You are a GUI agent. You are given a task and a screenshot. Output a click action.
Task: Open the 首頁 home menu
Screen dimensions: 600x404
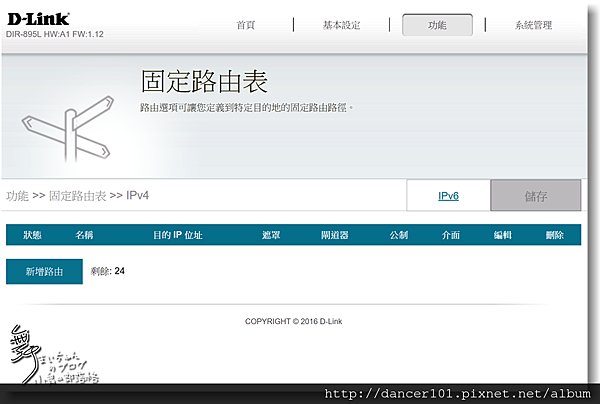pos(245,25)
